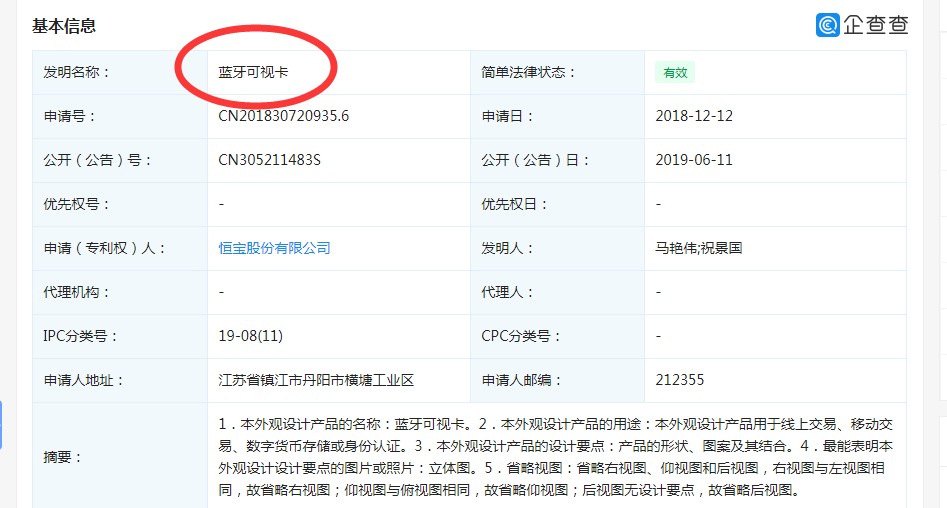This screenshot has height=508, width=947.
Task: Click the 申请人地址 label cell
Action: coord(120,380)
